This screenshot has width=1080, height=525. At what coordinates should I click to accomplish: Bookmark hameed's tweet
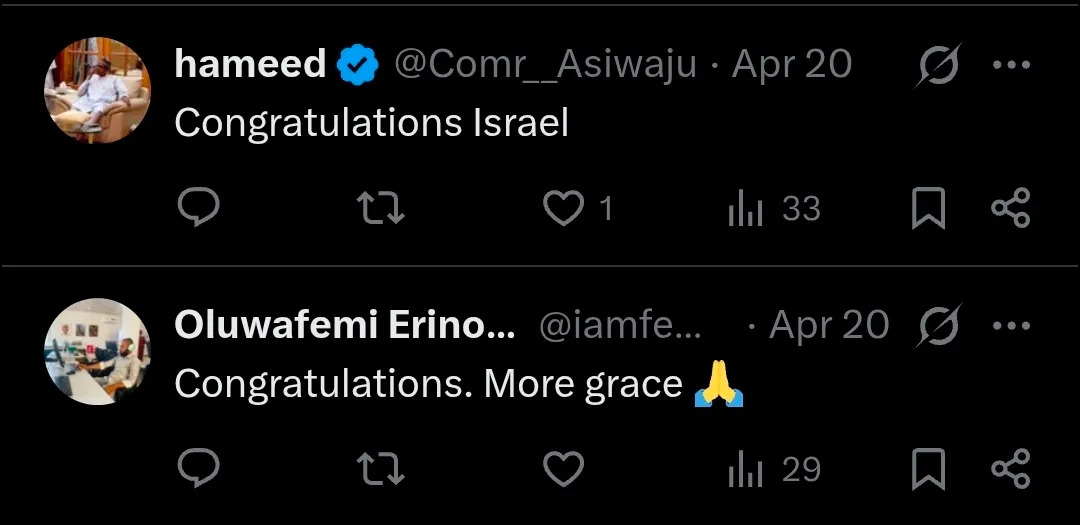point(928,209)
